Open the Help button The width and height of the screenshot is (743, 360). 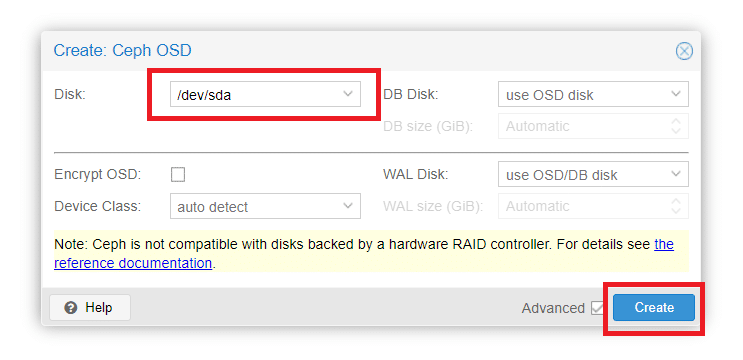(90, 308)
